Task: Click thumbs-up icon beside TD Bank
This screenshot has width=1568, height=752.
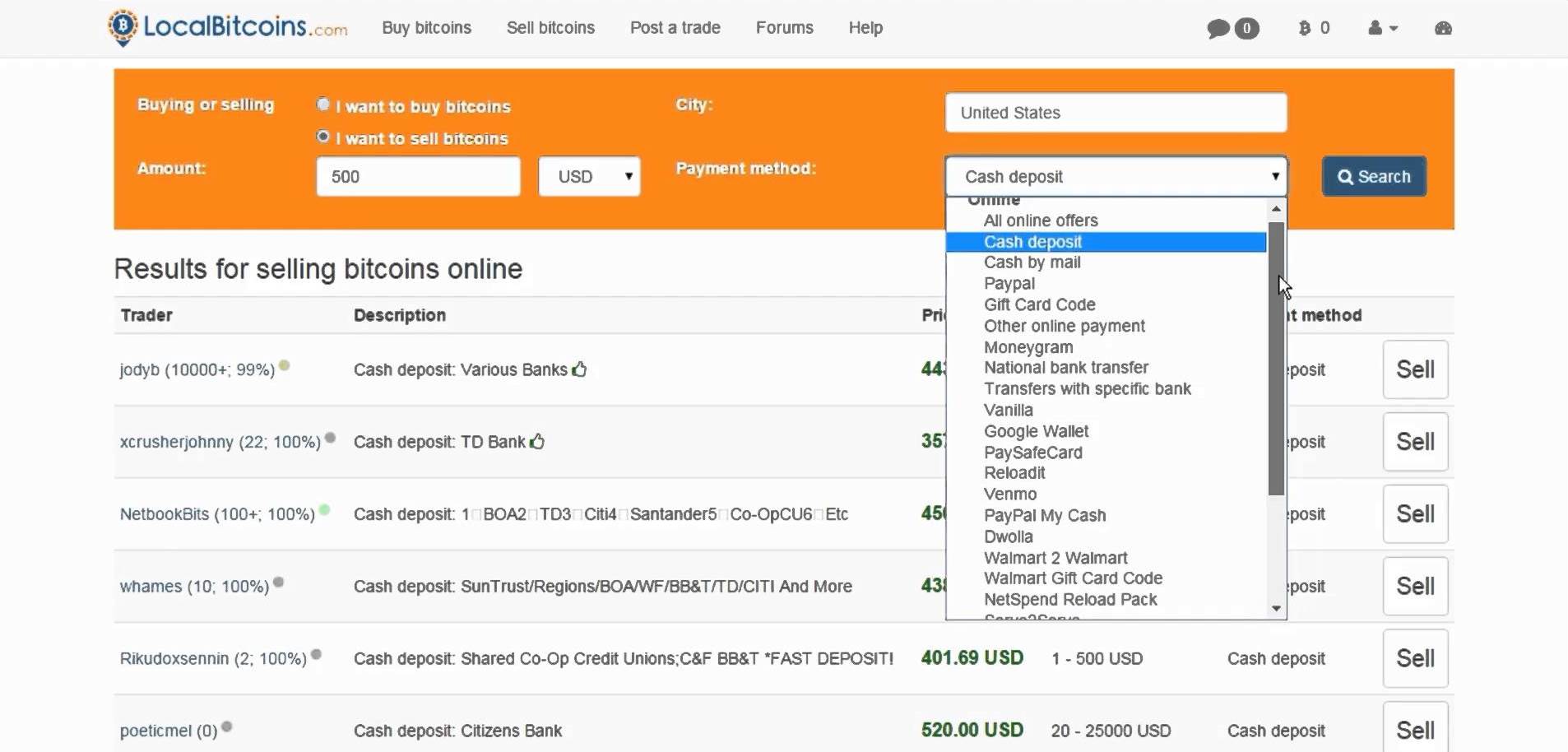Action: coord(537,442)
